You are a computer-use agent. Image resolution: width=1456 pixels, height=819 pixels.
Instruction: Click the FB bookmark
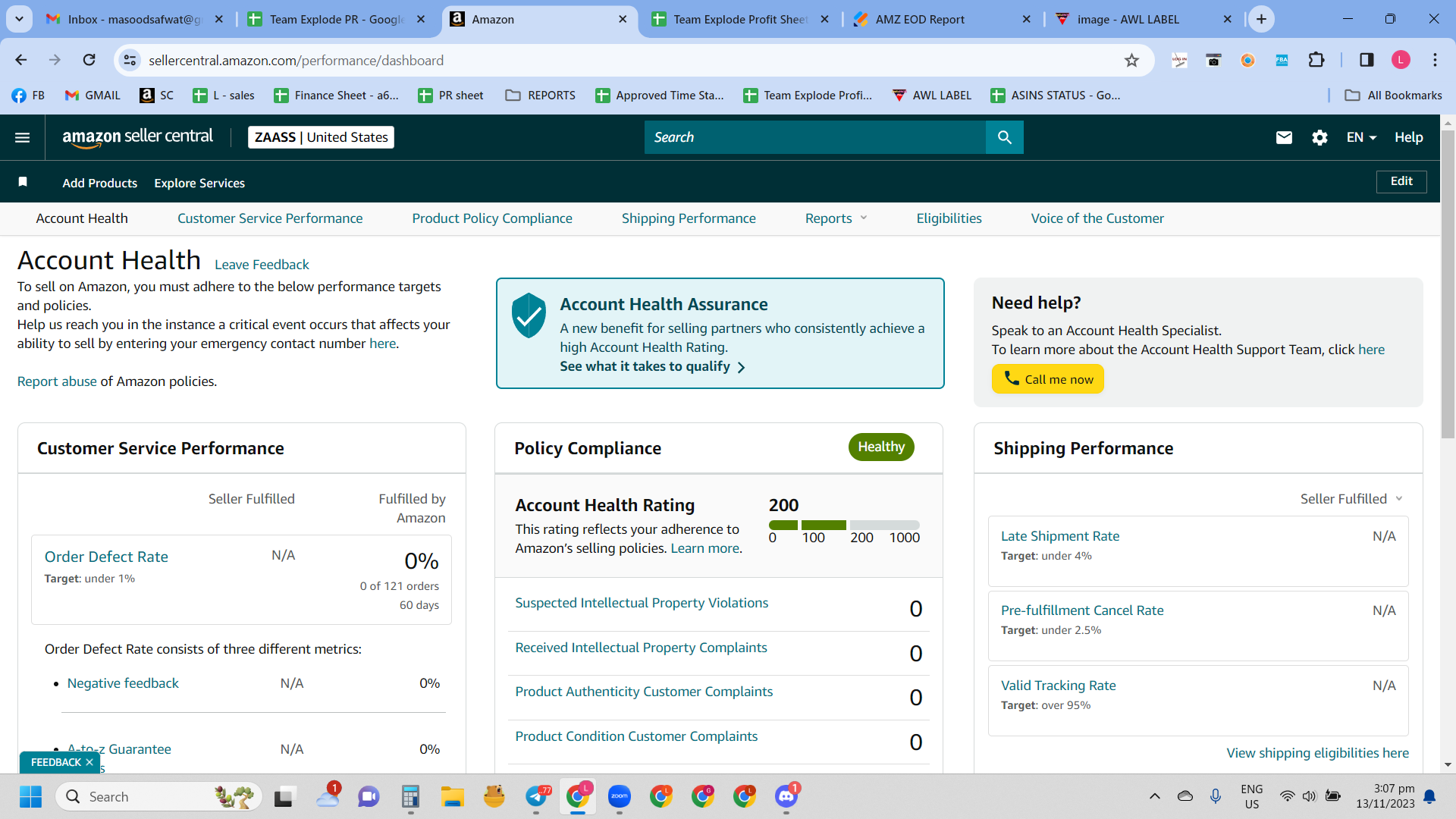click(x=28, y=95)
